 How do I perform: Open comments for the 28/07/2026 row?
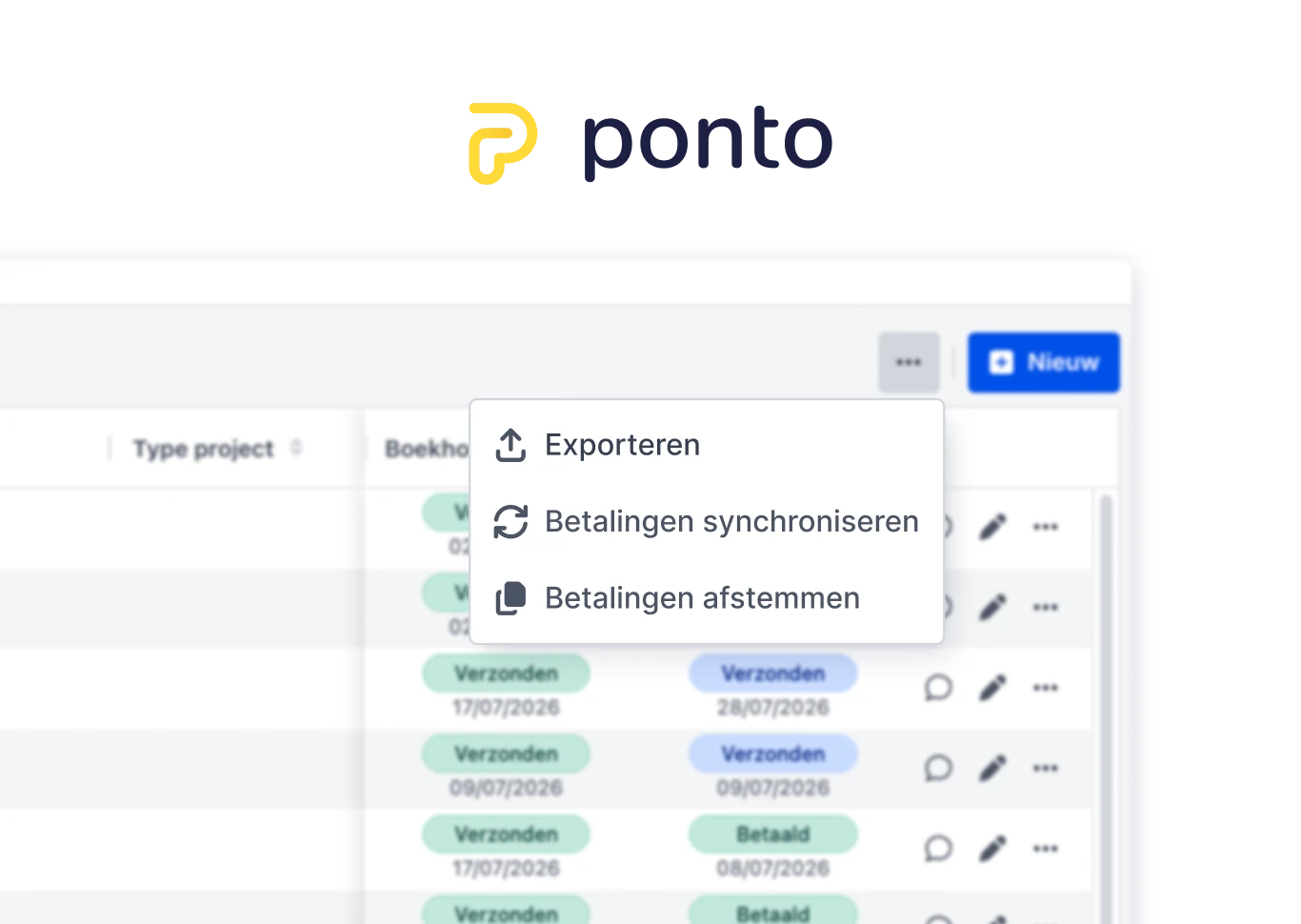click(938, 688)
